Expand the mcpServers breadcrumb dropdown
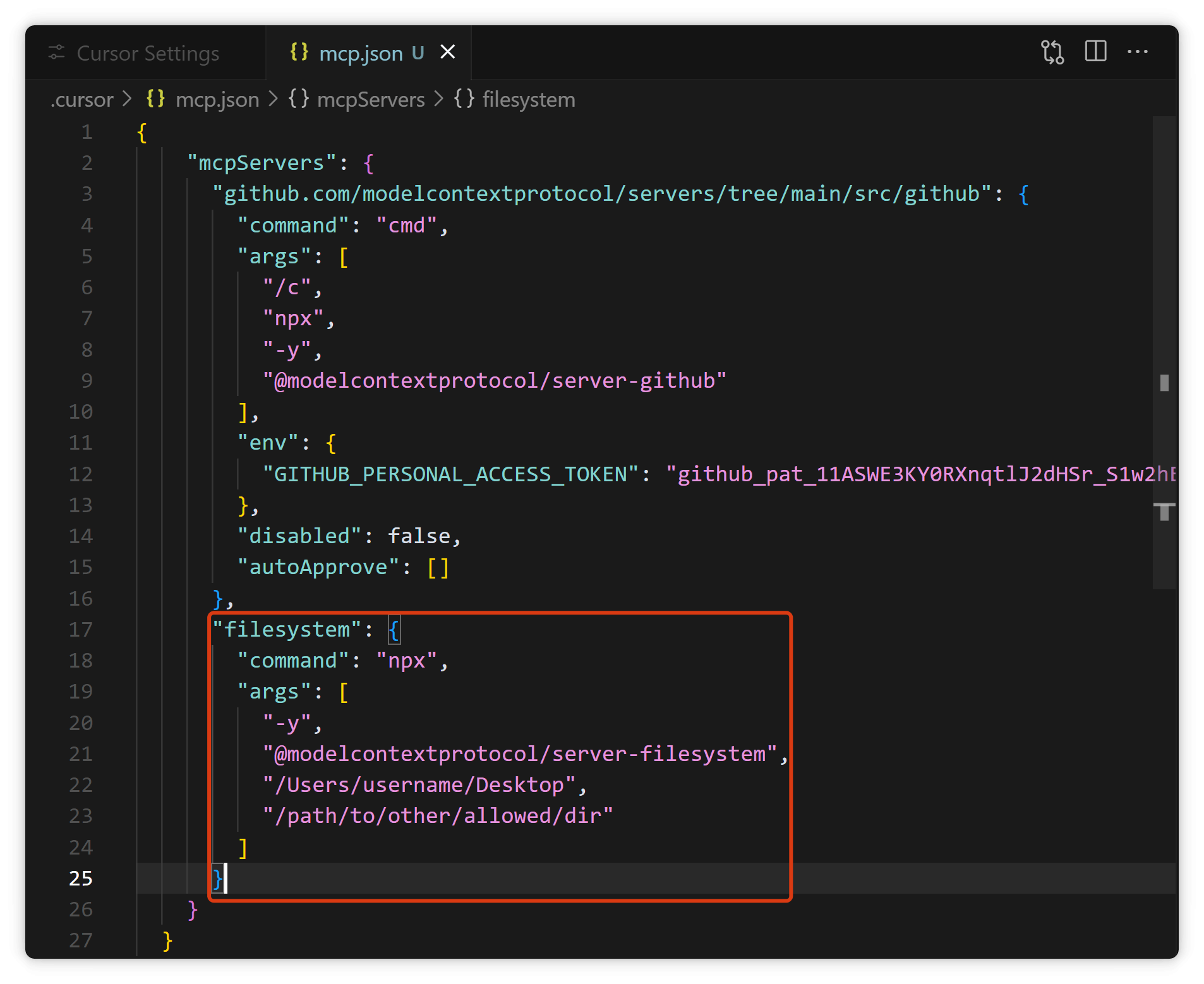The width and height of the screenshot is (1204, 984). point(371,100)
